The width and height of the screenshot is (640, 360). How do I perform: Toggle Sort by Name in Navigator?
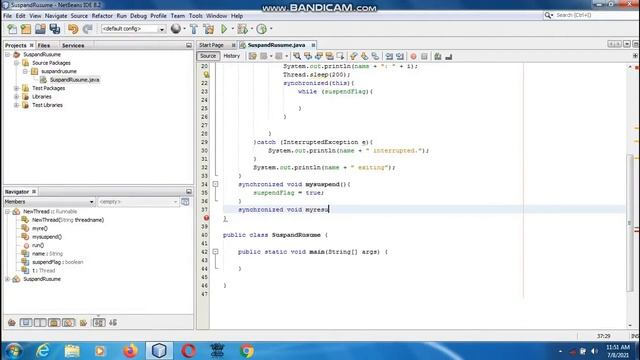tap(99, 323)
